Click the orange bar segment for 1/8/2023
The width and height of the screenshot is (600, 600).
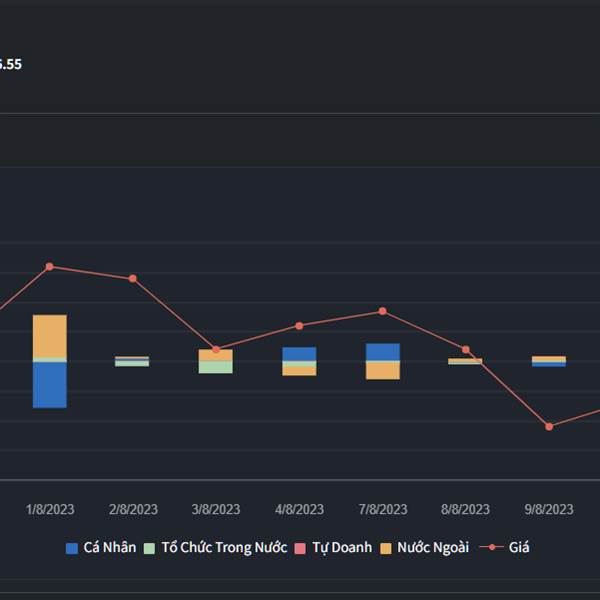(x=50, y=335)
